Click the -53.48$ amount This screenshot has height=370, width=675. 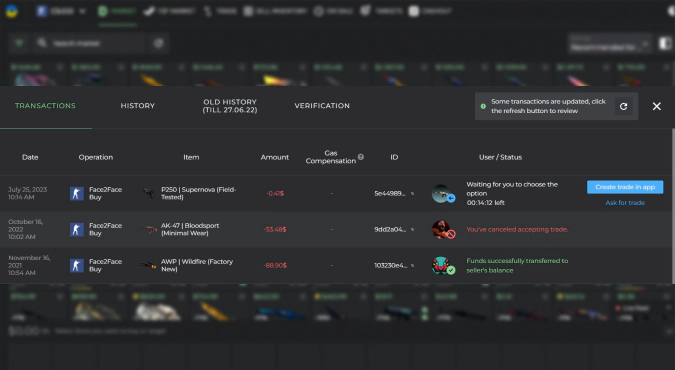click(x=275, y=229)
